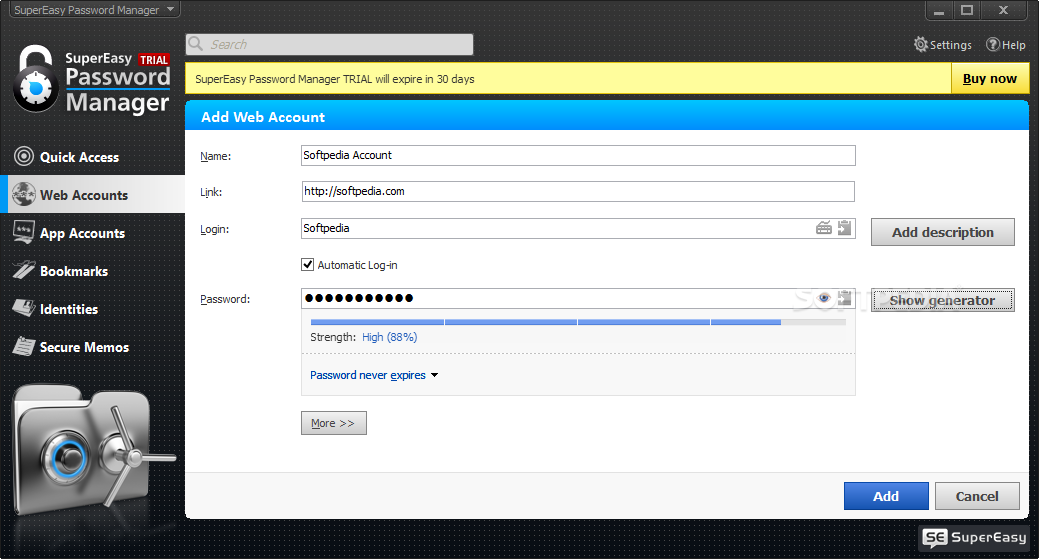Open App Accounts section
Viewport: 1039px width, 559px height.
click(x=92, y=233)
